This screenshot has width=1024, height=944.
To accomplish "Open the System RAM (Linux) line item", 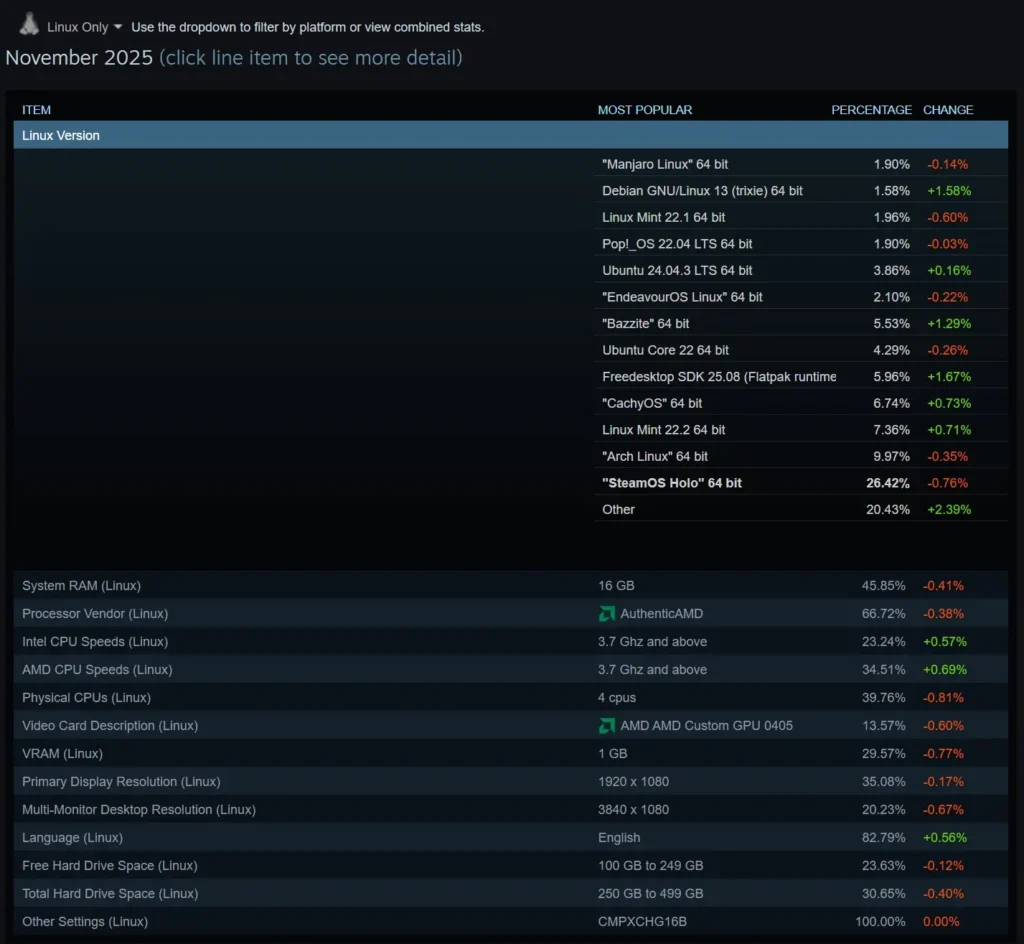I will point(81,585).
